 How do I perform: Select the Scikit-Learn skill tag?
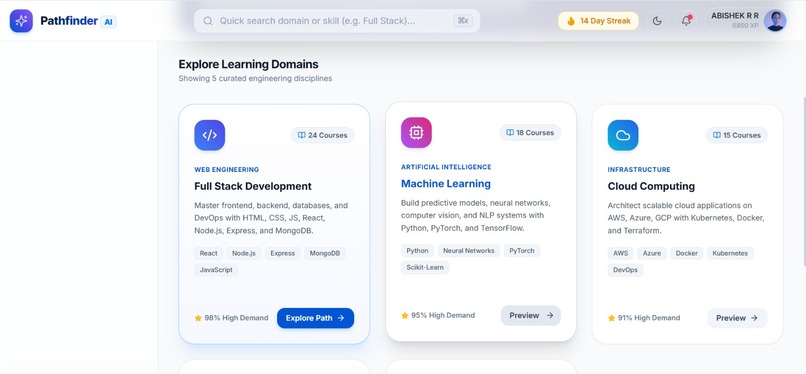pyautogui.click(x=425, y=267)
